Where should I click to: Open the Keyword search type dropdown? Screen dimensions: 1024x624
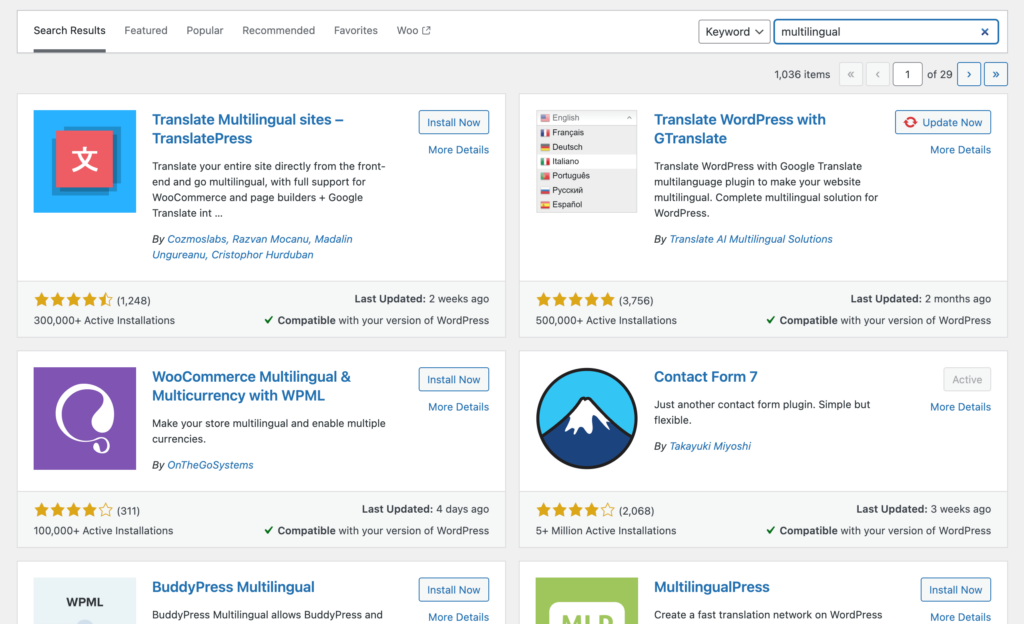(734, 32)
